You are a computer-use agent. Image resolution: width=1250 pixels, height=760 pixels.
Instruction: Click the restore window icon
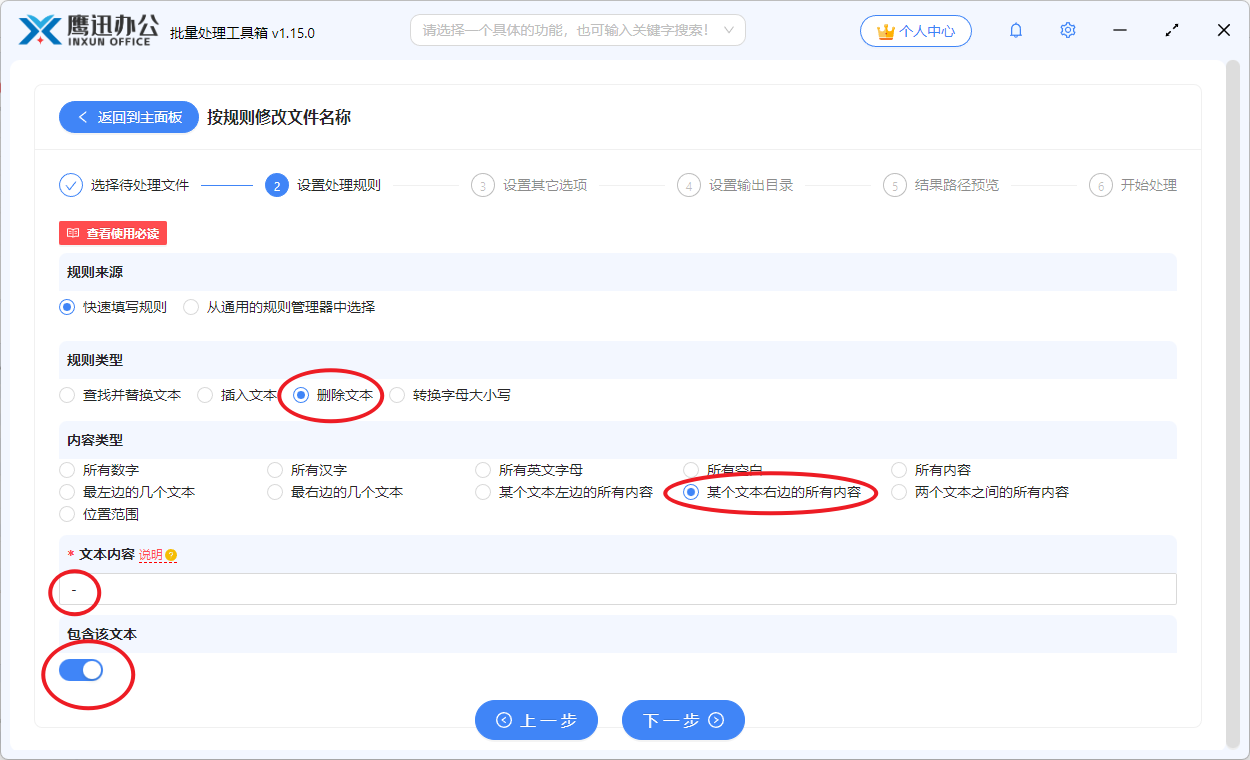[x=1171, y=30]
